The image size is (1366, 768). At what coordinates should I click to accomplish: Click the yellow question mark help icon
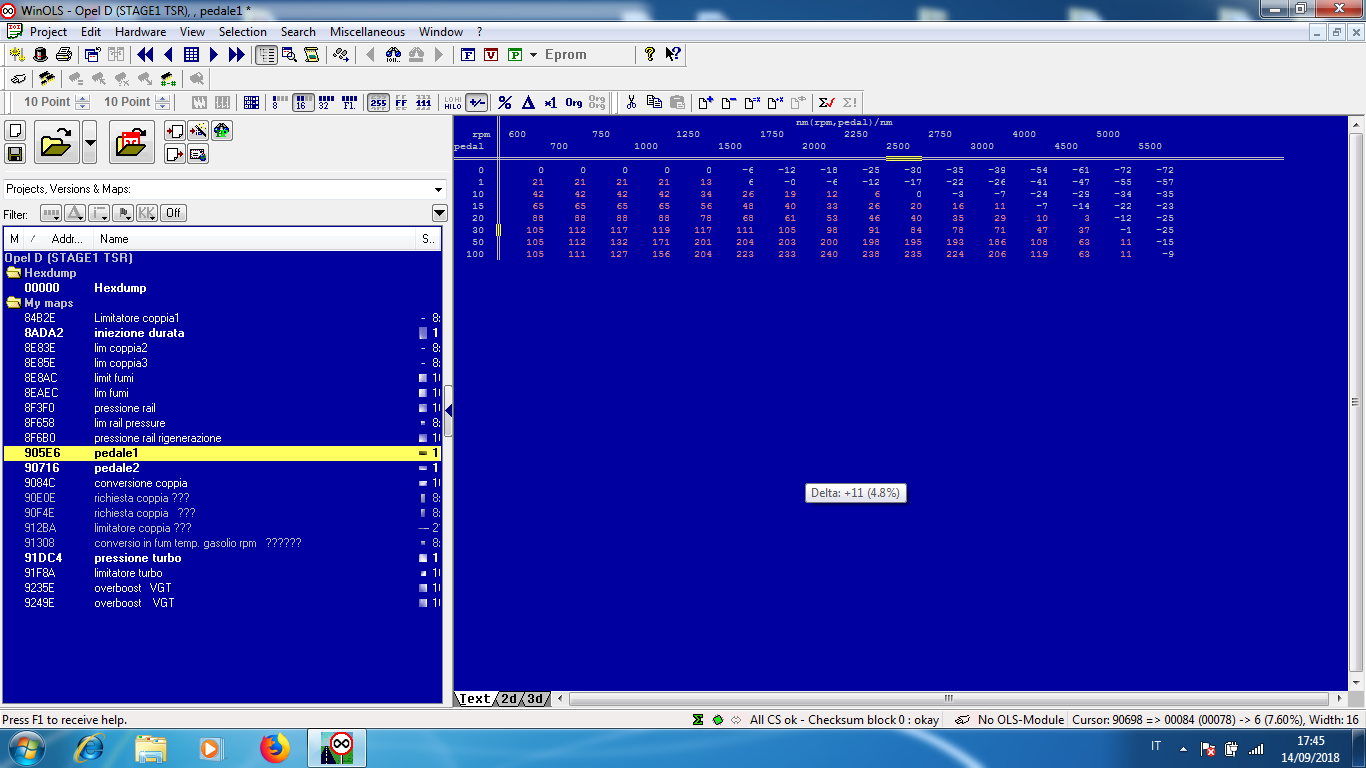coord(649,54)
